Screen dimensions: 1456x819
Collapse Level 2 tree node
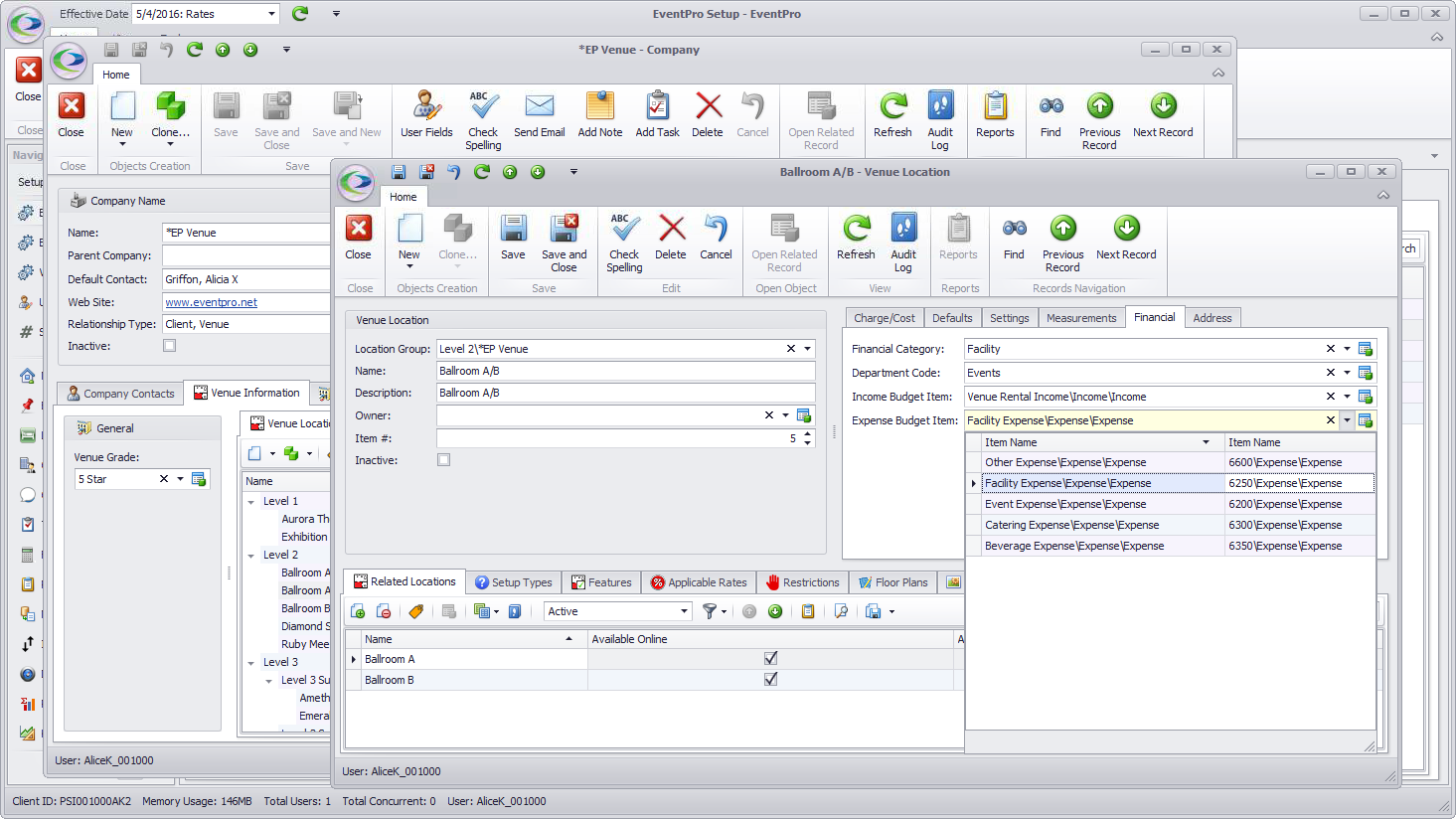pos(251,556)
